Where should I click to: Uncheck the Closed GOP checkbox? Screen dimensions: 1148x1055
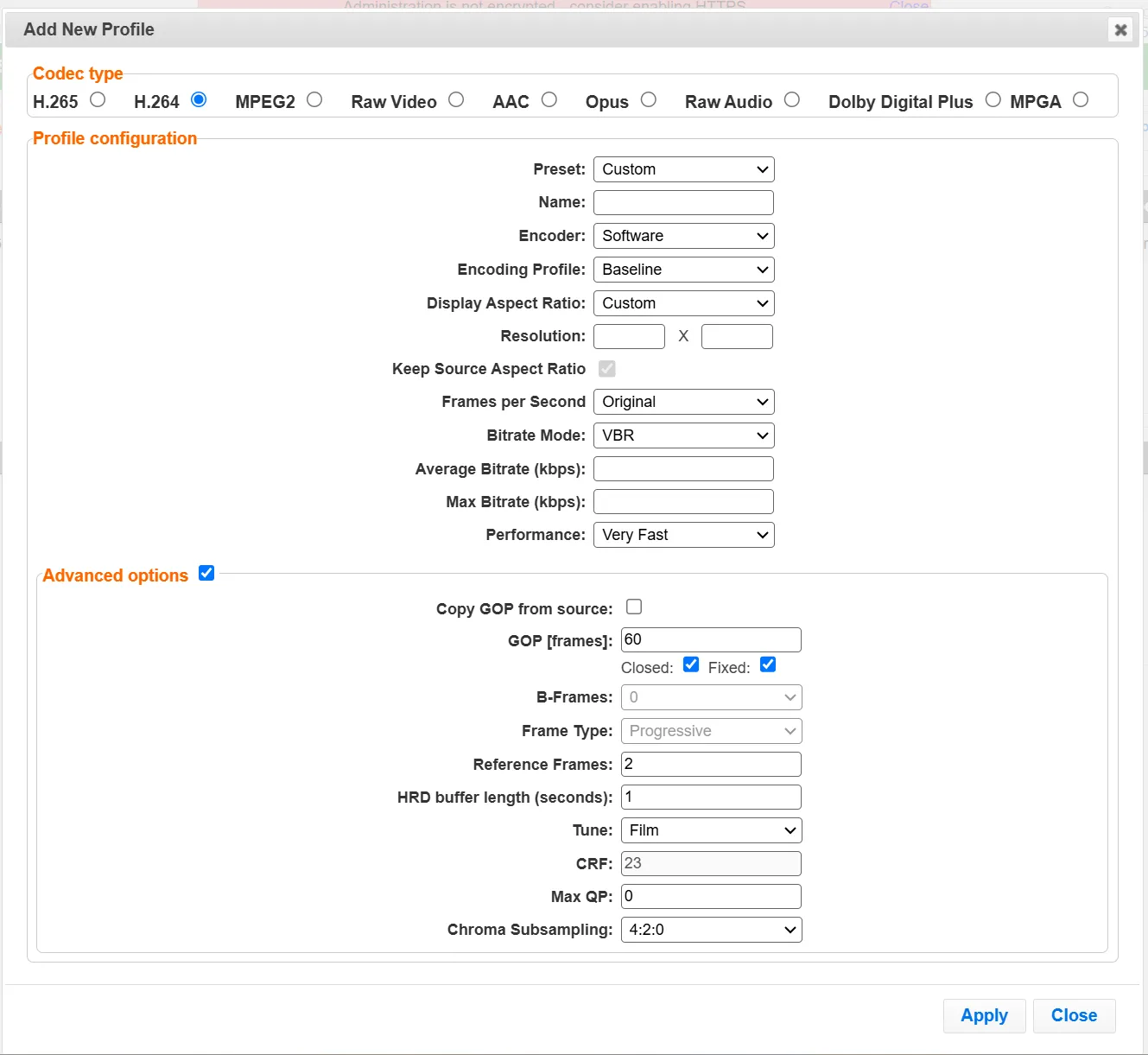[691, 664]
